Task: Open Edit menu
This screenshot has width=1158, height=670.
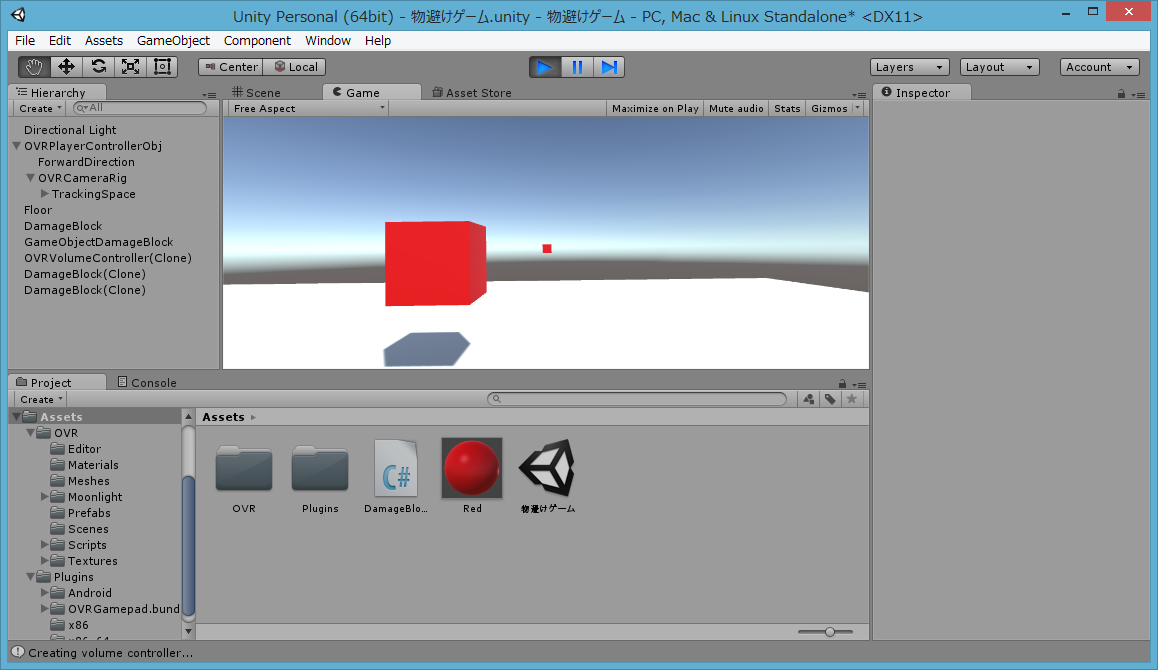Action: pyautogui.click(x=60, y=41)
